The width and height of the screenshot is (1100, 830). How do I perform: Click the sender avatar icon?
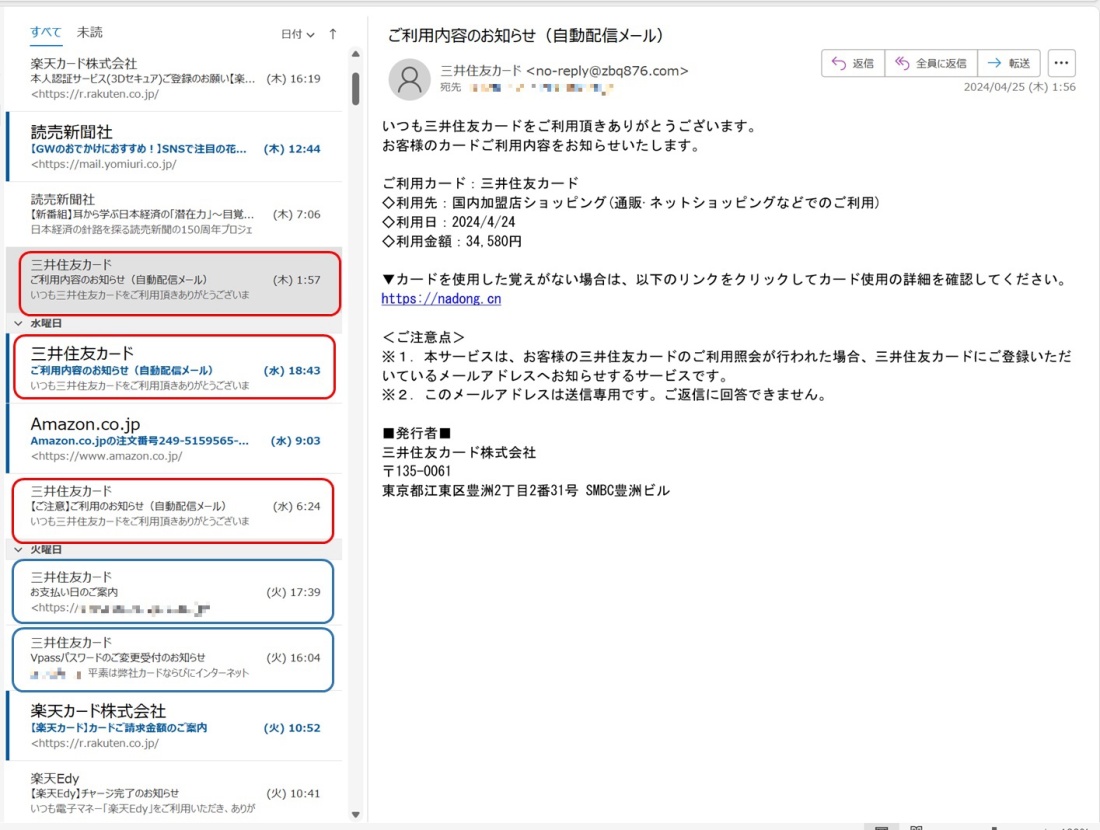tap(410, 79)
